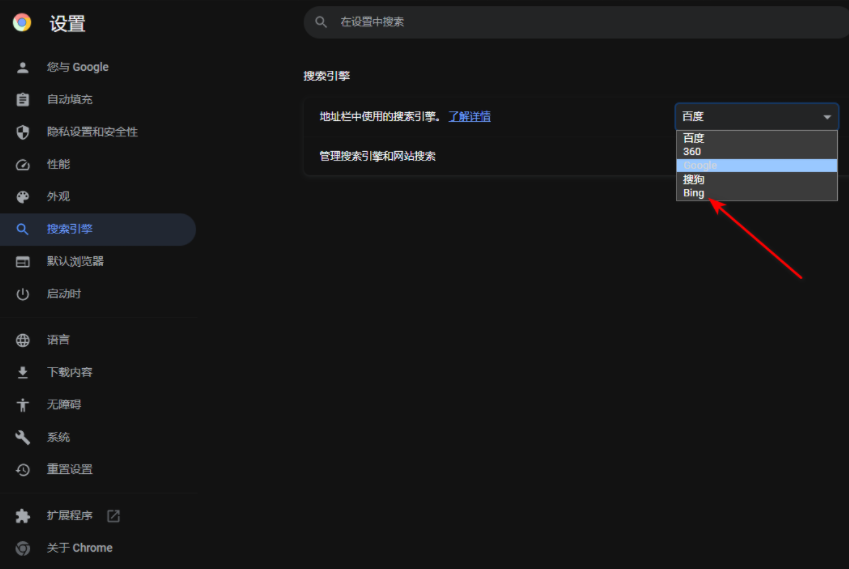Click the speedometer icon for 性能
The image size is (849, 569).
click(23, 165)
